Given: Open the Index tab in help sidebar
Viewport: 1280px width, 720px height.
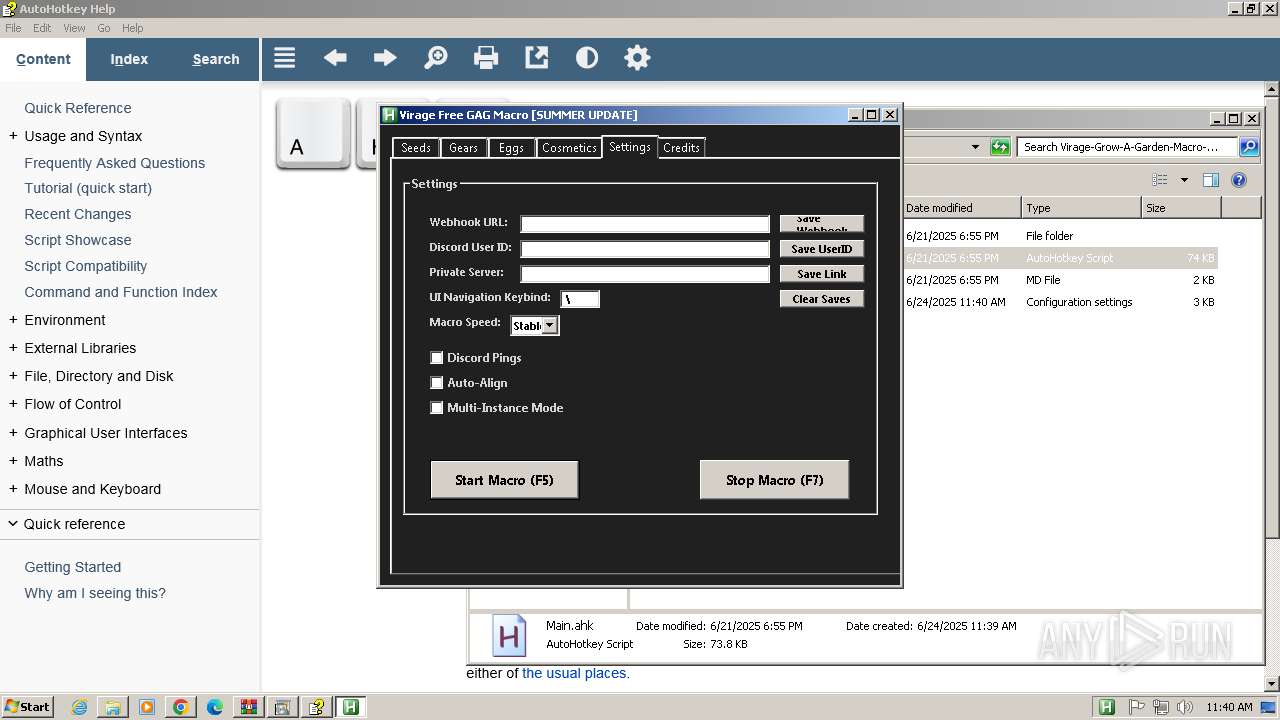Looking at the screenshot, I should [x=129, y=59].
